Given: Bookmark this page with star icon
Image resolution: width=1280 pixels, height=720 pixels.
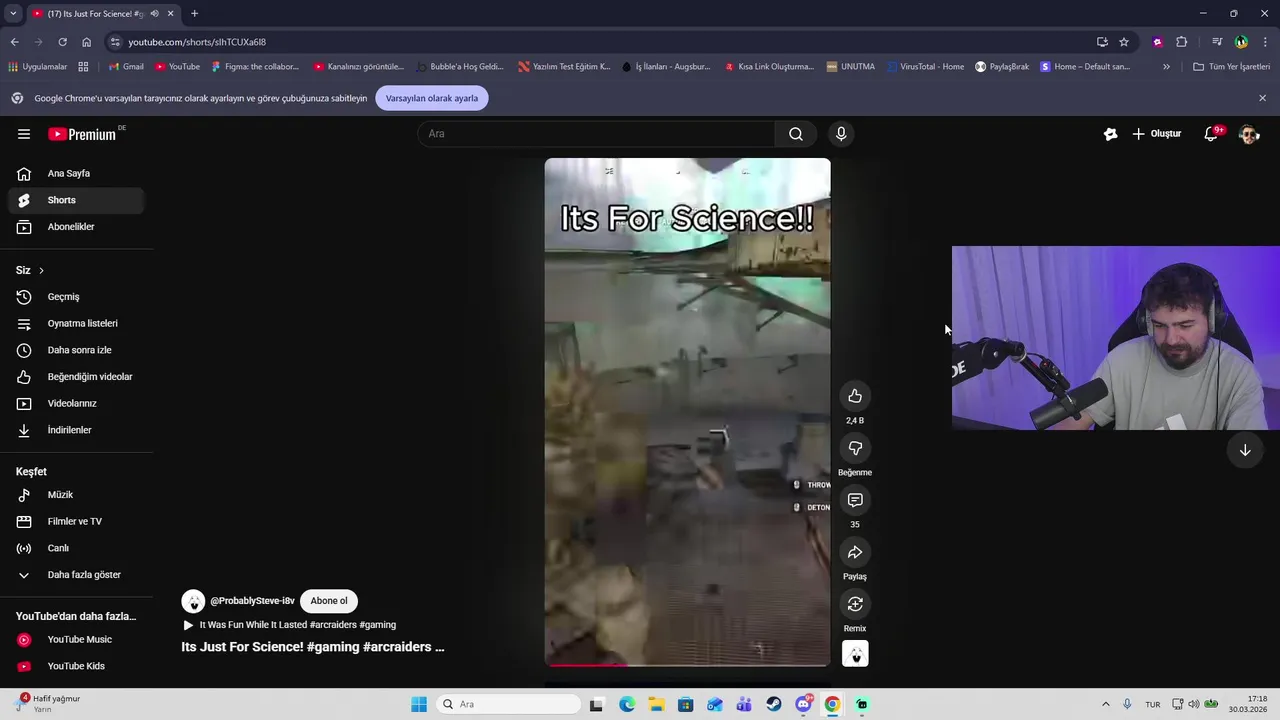Looking at the screenshot, I should pos(1124,42).
